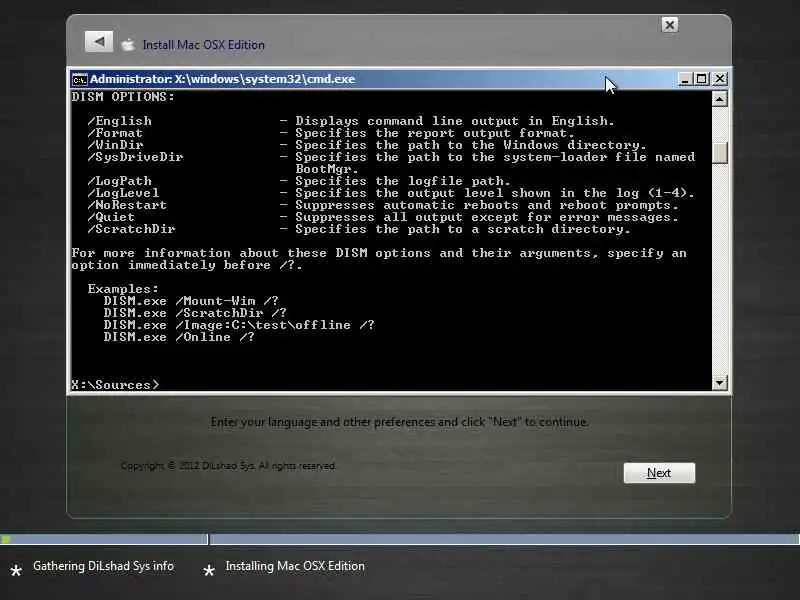Click the Apple logo icon beside installer title
Viewport: 800px width, 600px height.
point(128,45)
